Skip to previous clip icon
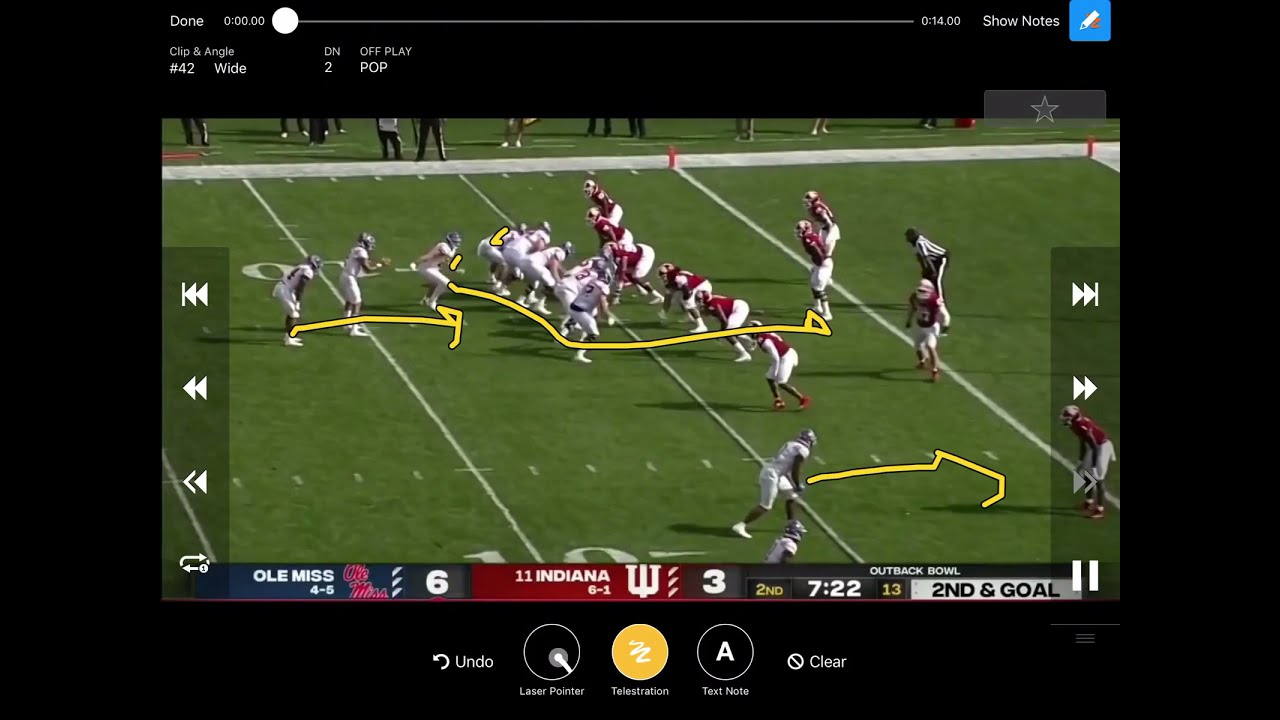This screenshot has height=720, width=1280. 195,294
